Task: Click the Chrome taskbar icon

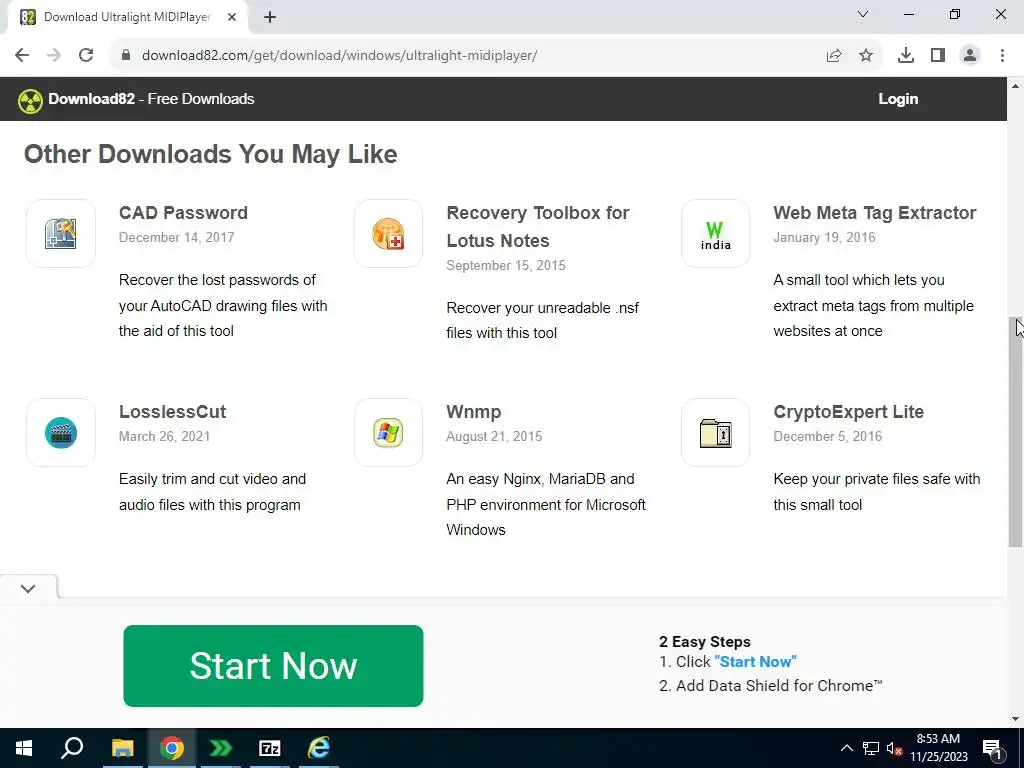Action: (171, 748)
